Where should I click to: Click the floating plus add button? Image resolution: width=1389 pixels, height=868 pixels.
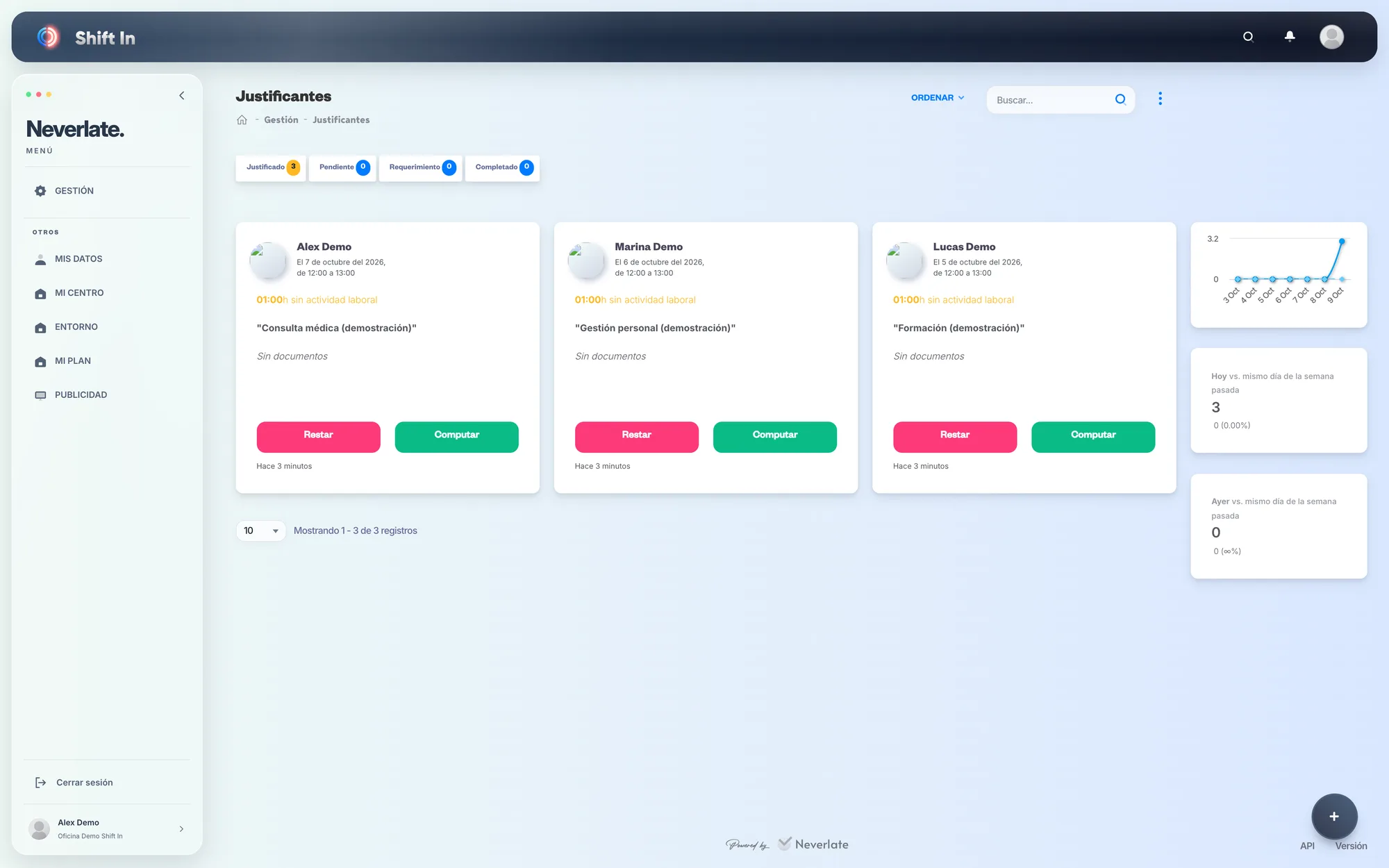[1333, 817]
